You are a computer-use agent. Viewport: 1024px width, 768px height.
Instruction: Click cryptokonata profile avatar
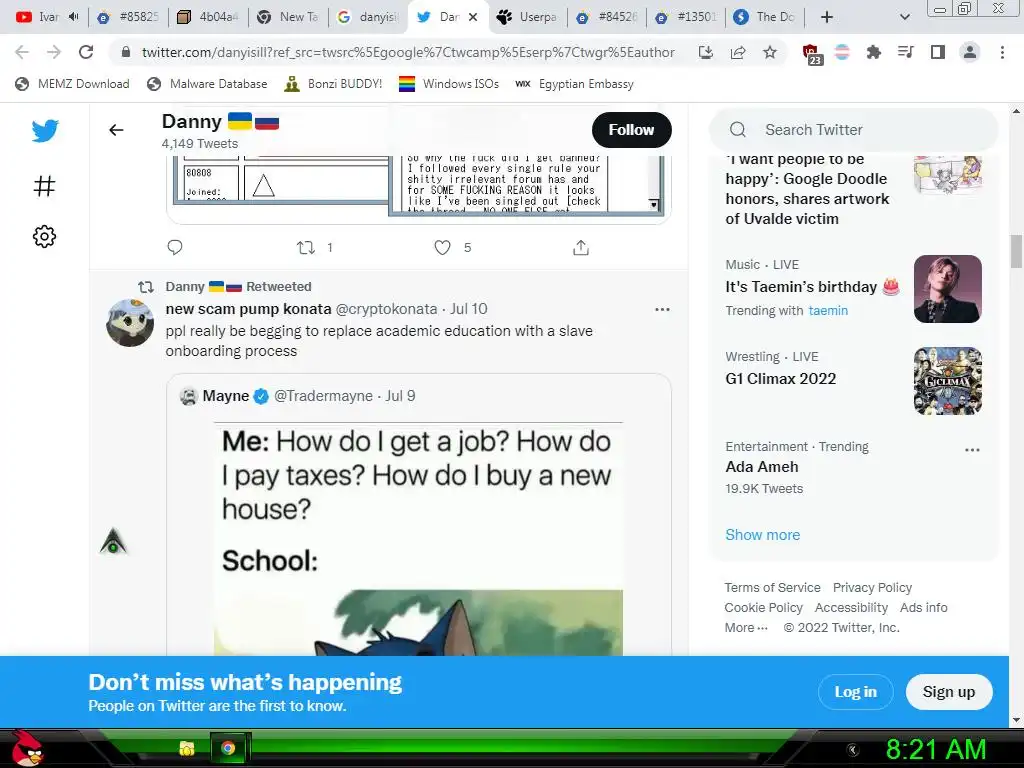[x=130, y=323]
